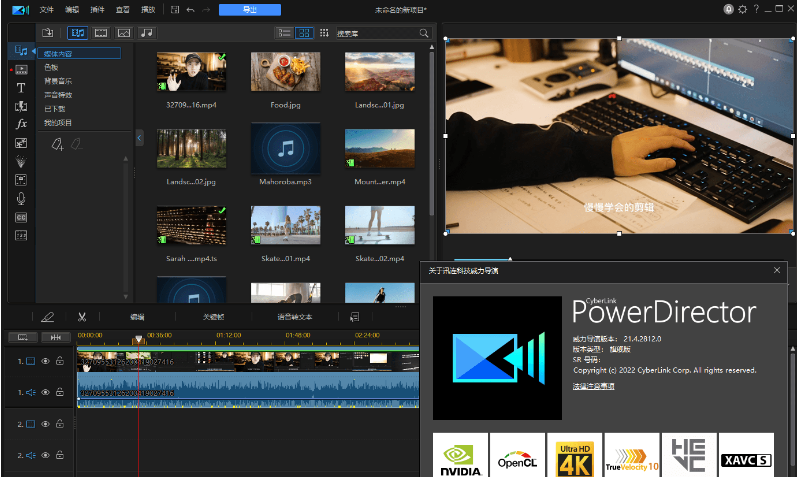Select the Food.jpg thumbnail
Viewport: 797px width, 477px height.
pyautogui.click(x=285, y=71)
